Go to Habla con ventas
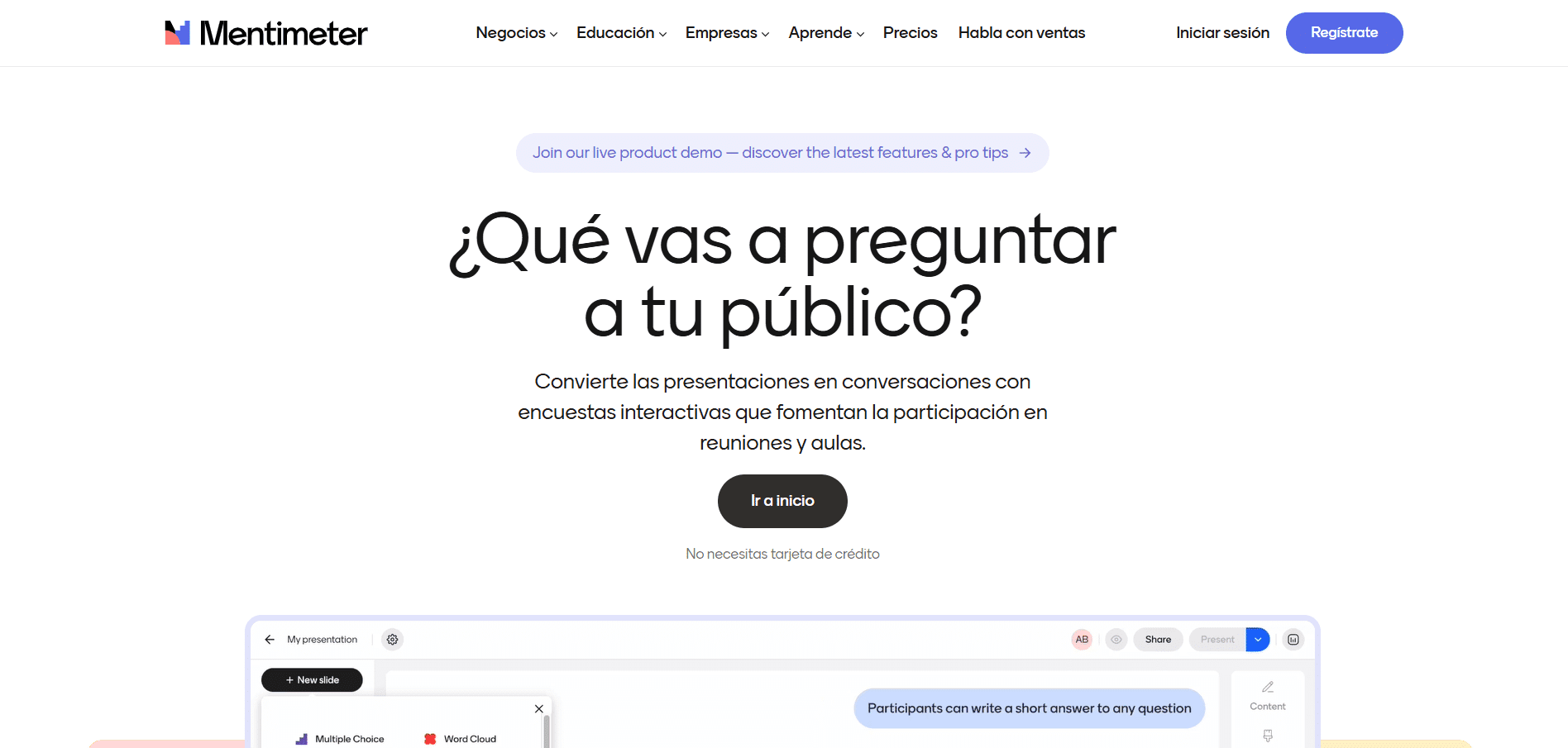Viewport: 1568px width, 748px height. pos(1021,33)
